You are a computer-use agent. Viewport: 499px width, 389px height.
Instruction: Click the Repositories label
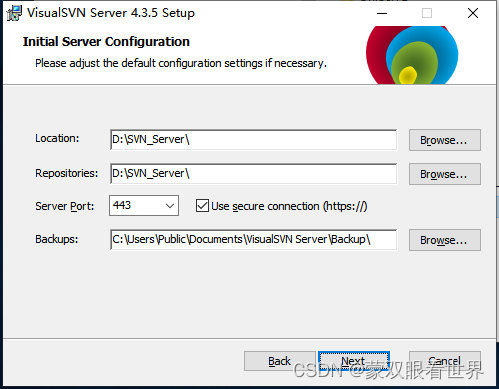pos(67,173)
